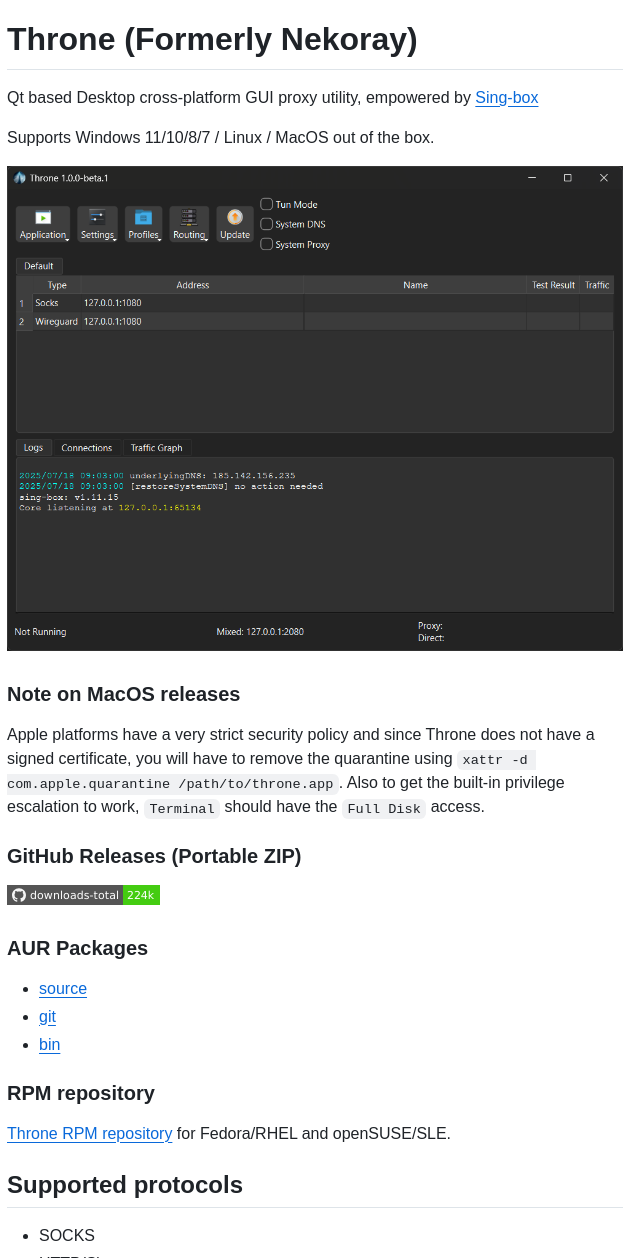This screenshot has width=629, height=1258.
Task: Open the Sing-box link
Action: coord(506,98)
